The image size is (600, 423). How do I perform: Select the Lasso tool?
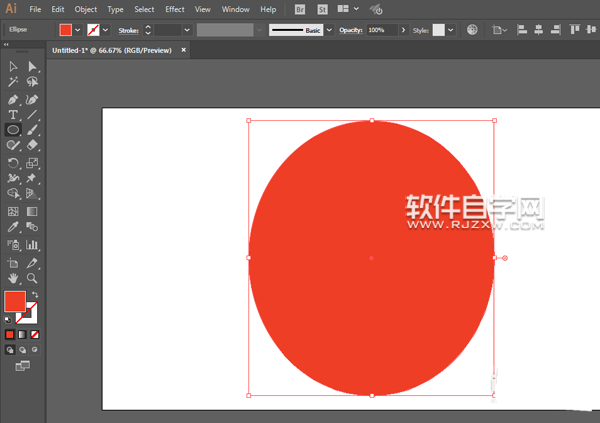(x=32, y=83)
